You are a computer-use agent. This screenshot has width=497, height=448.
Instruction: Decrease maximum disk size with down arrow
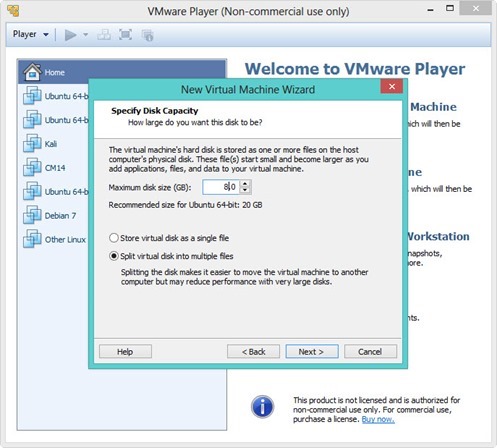tap(245, 190)
